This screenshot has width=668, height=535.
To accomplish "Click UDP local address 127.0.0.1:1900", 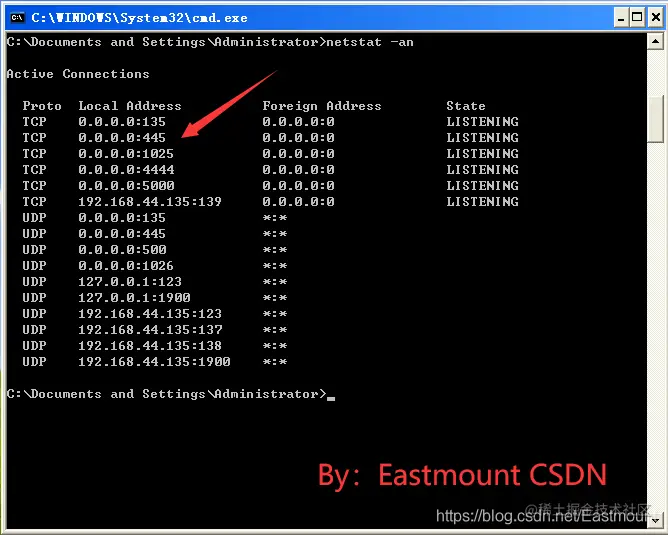I will coord(134,298).
